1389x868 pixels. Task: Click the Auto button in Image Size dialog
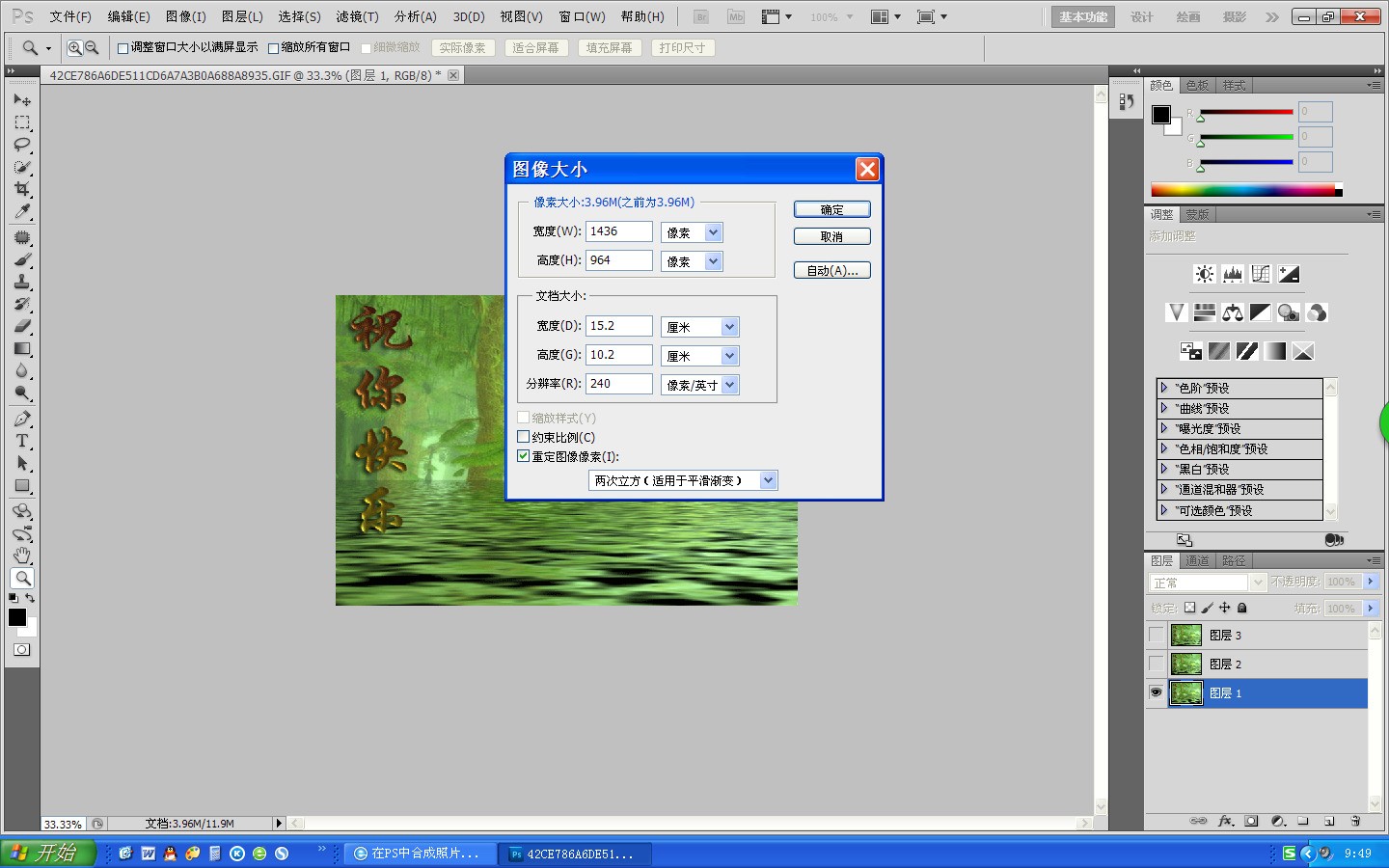coord(831,271)
